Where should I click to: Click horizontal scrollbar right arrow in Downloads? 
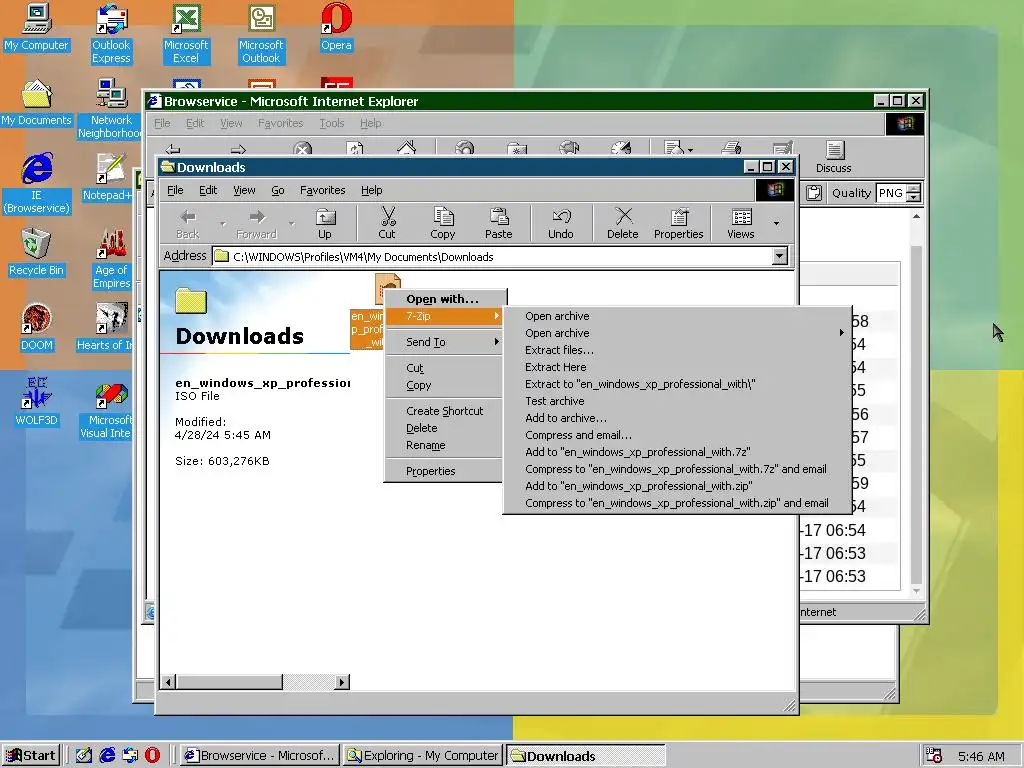tap(342, 682)
